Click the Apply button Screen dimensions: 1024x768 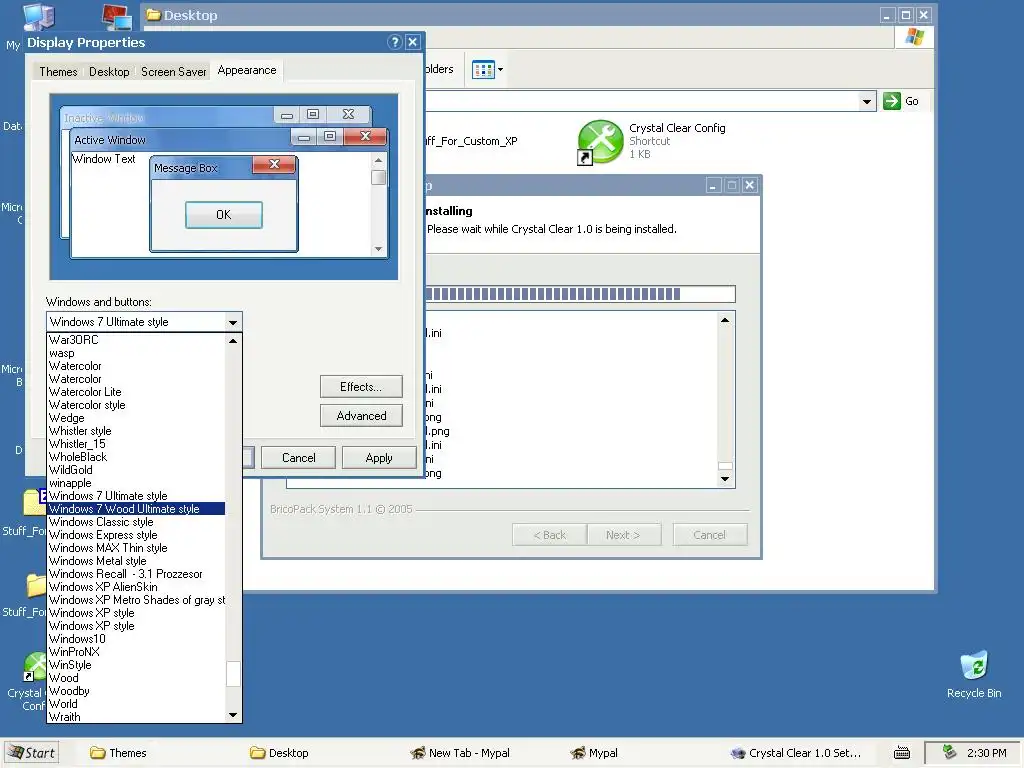pyautogui.click(x=379, y=458)
